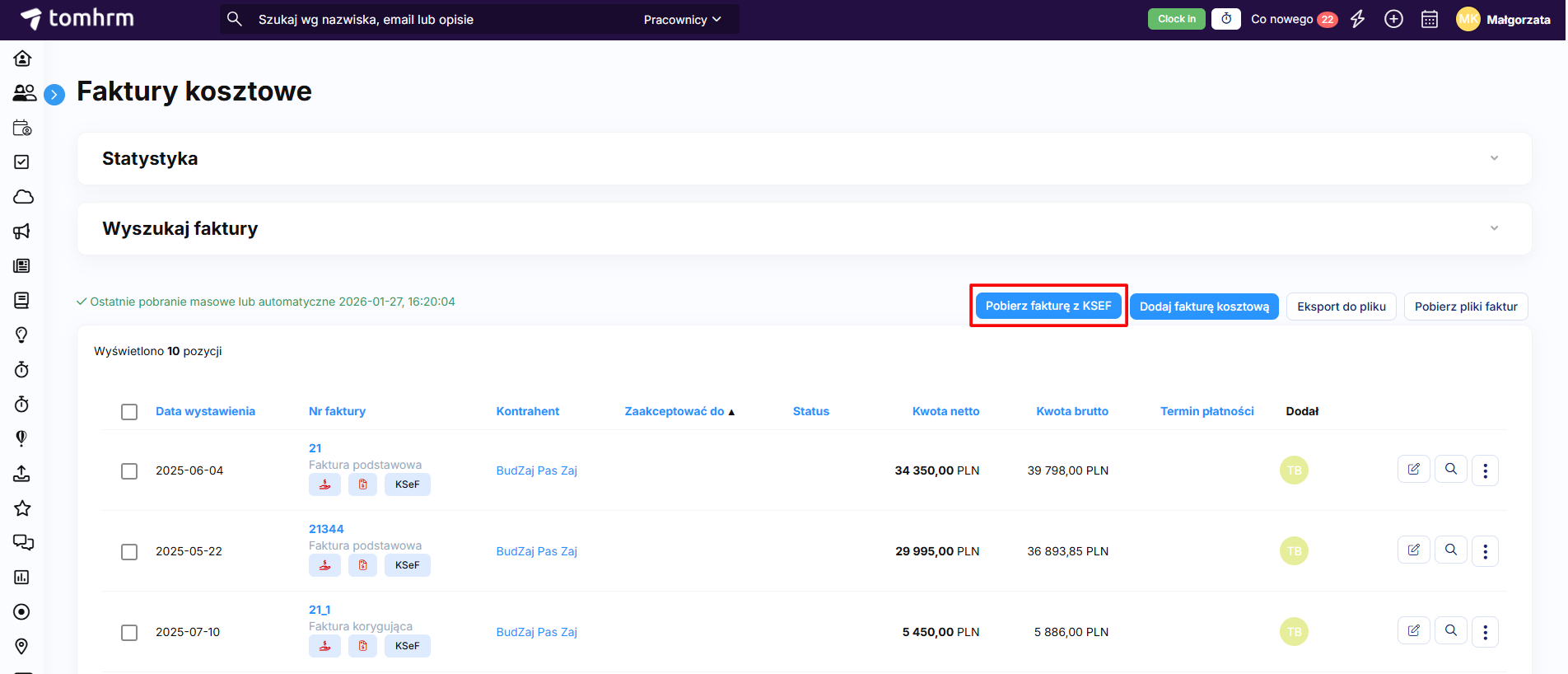Expand the Statystyka section
This screenshot has width=1568, height=674.
tap(1494, 158)
